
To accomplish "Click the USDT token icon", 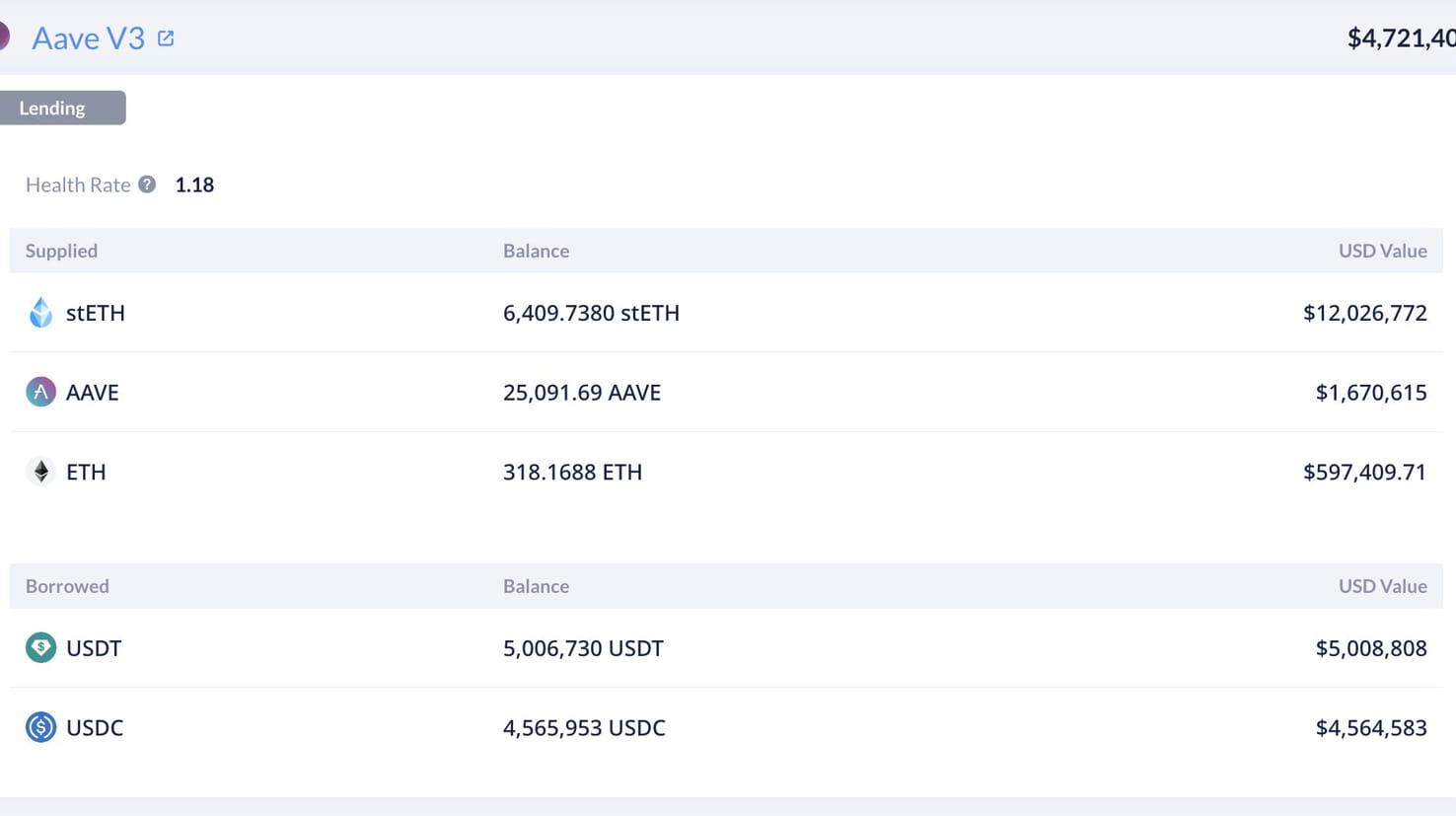I will click(40, 648).
